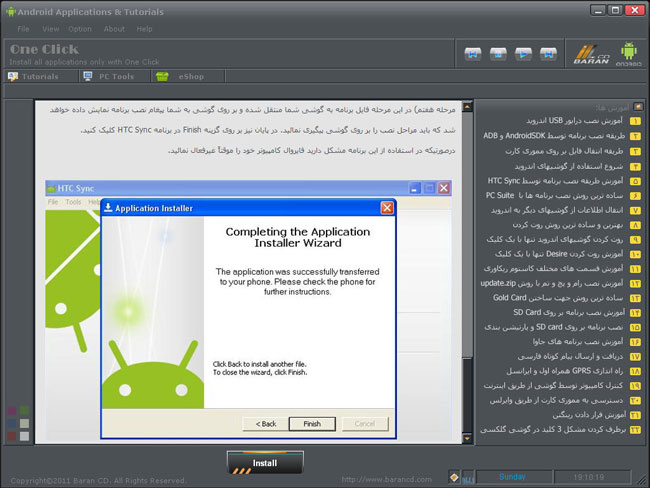
Task: Open the 'برطرف کردن مشکل 3 کلید' row
Action: 560,430
